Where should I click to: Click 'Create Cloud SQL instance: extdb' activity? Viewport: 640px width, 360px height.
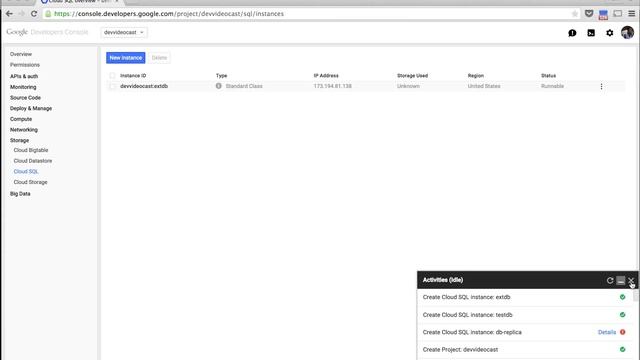coord(467,297)
